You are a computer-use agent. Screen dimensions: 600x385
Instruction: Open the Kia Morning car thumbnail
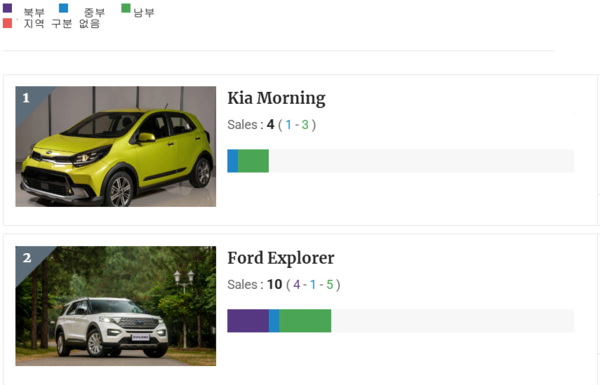(116, 147)
